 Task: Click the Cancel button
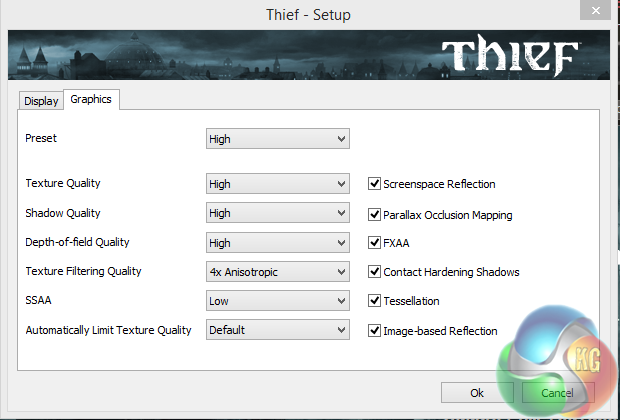click(x=558, y=393)
